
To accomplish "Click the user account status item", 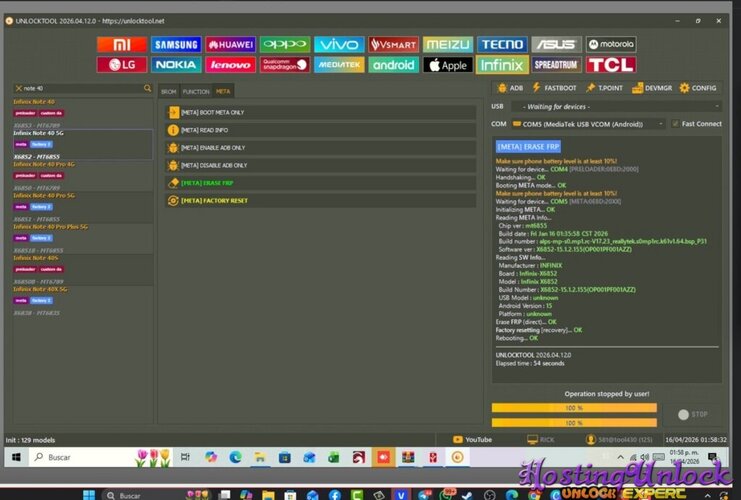I will click(x=619, y=440).
